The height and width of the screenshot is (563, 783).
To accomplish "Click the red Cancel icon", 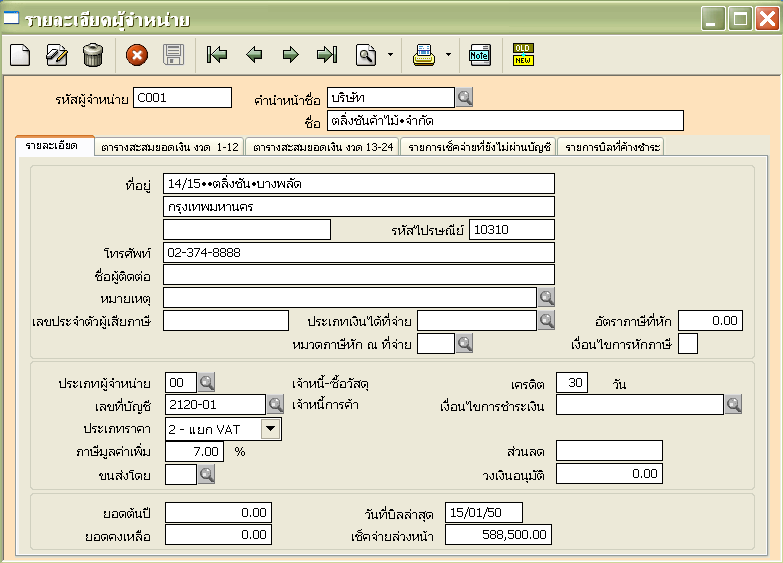I will (137, 56).
